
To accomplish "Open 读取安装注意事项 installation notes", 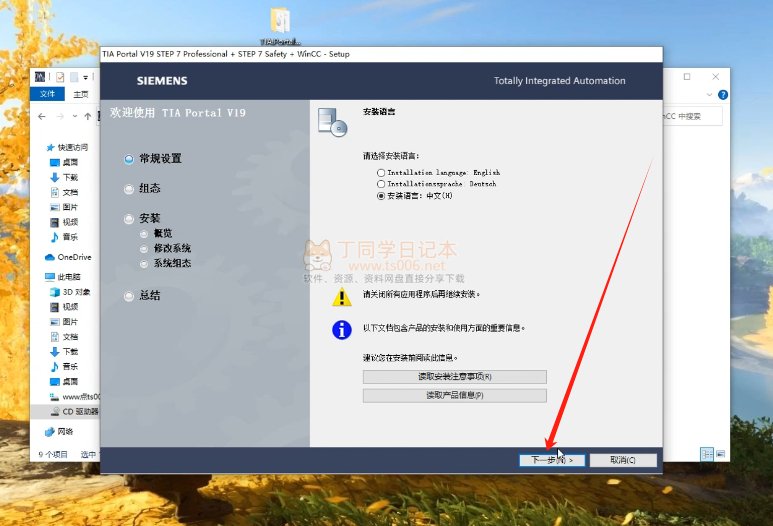I will [455, 377].
